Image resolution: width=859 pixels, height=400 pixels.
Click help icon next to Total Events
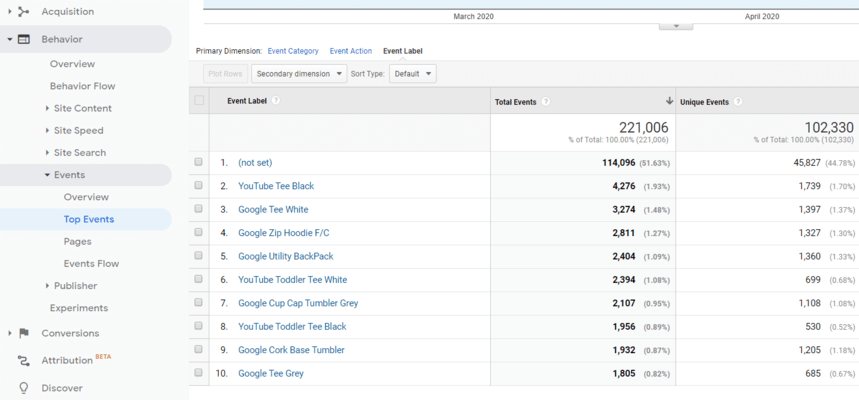(546, 101)
